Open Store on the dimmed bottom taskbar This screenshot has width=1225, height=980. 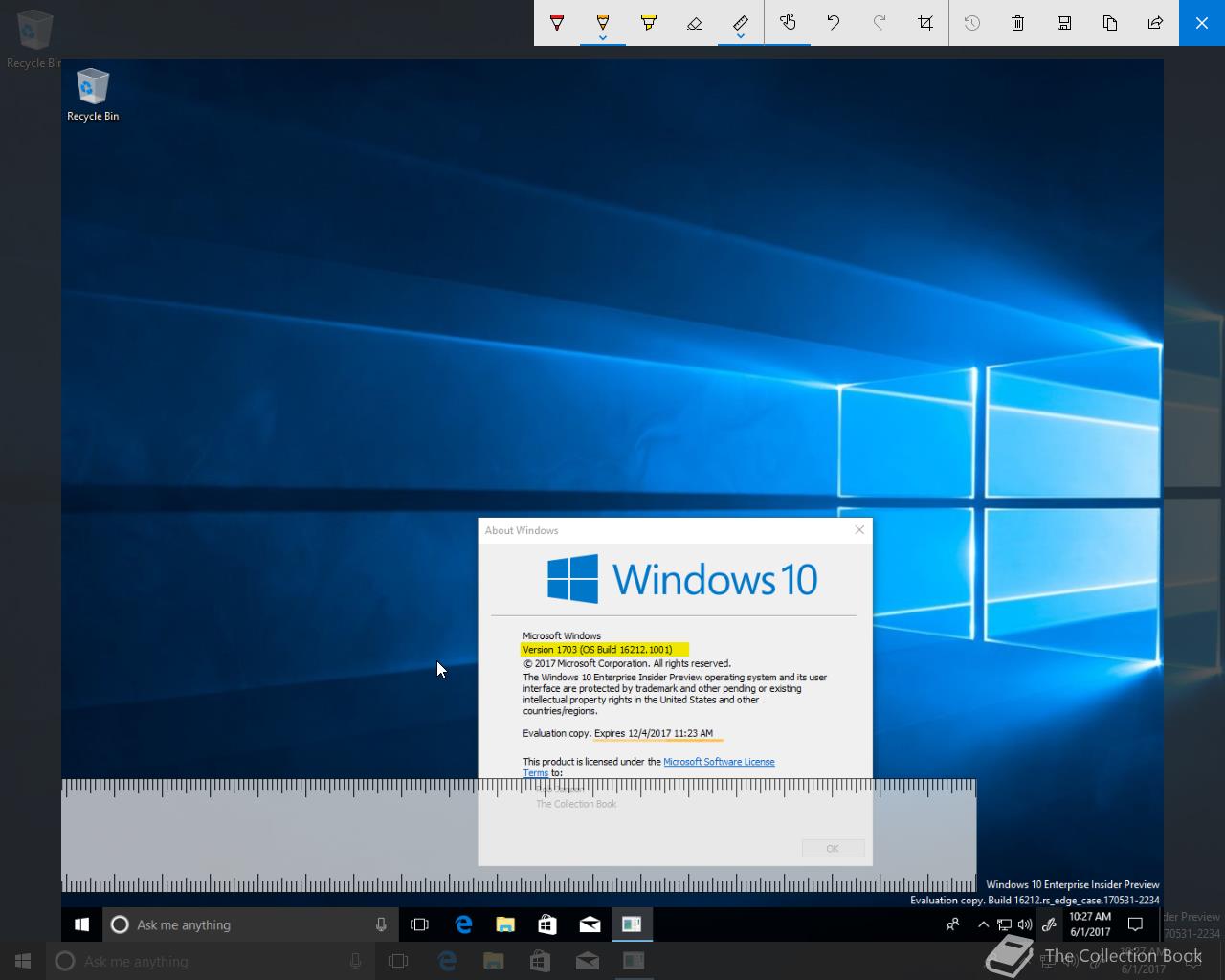pyautogui.click(x=541, y=961)
